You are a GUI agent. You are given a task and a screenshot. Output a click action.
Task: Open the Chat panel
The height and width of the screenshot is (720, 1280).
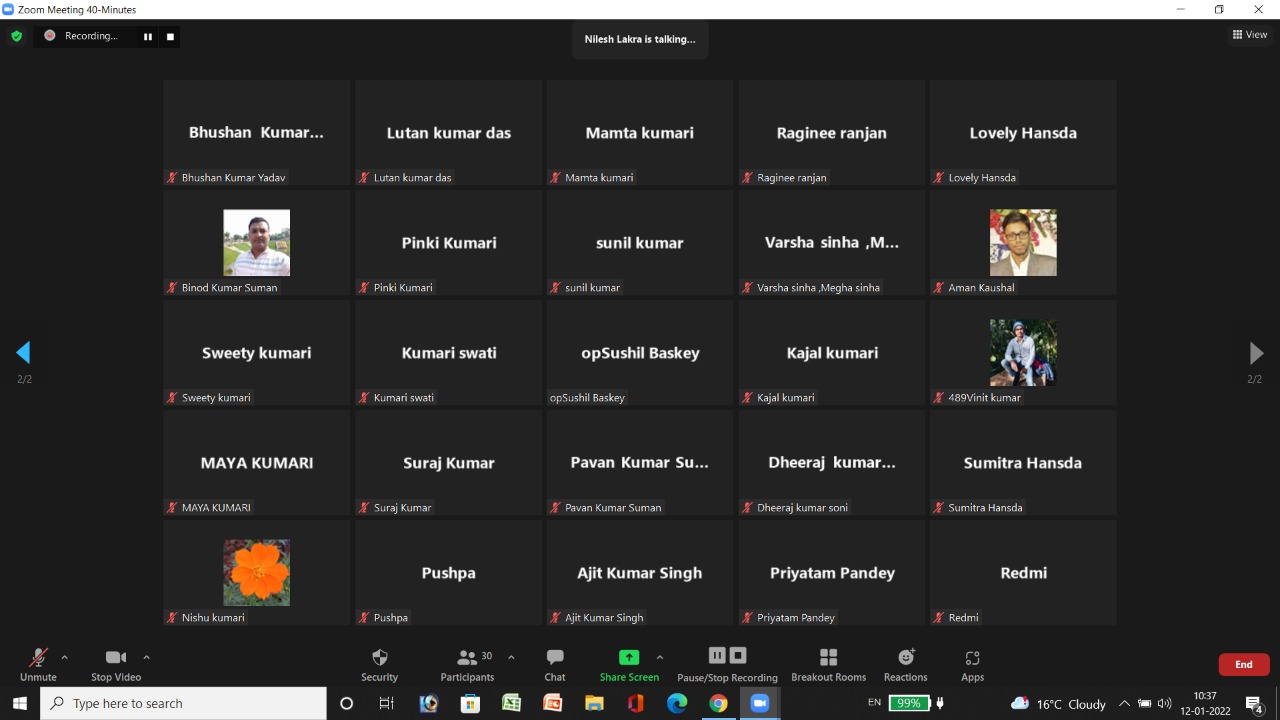coord(555,665)
